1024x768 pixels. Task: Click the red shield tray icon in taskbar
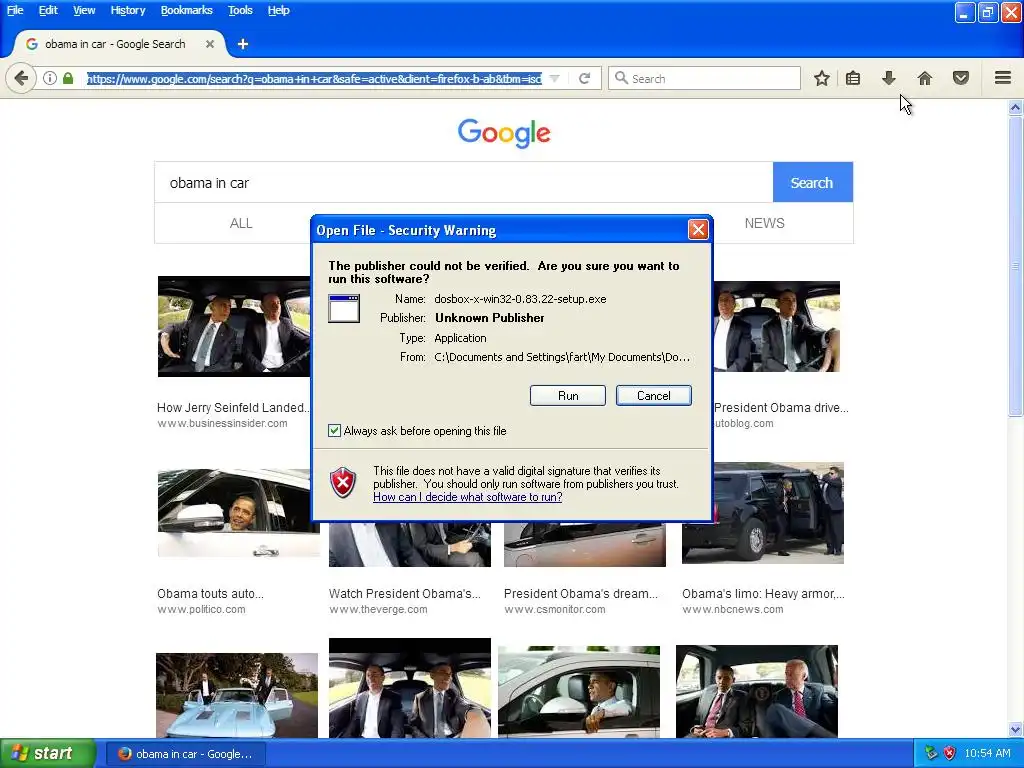(x=950, y=753)
